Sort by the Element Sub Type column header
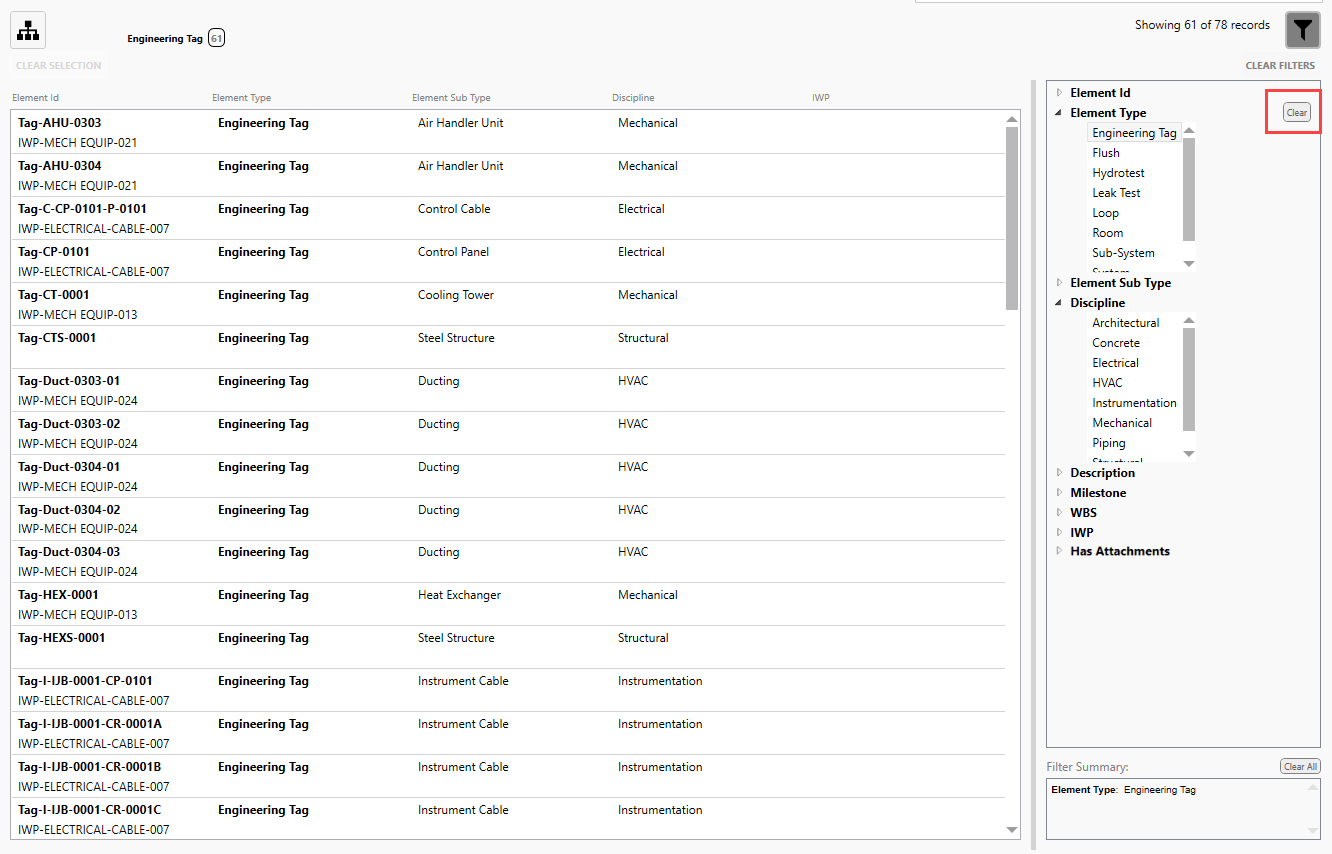 (x=451, y=98)
